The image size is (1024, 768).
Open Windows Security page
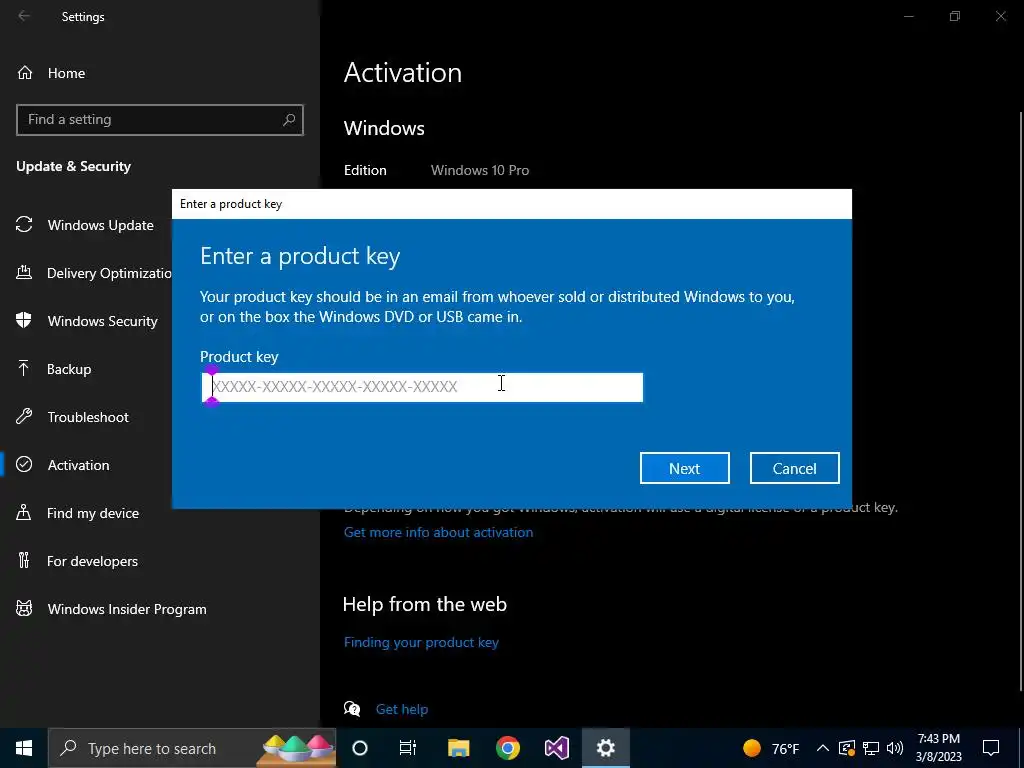[103, 321]
